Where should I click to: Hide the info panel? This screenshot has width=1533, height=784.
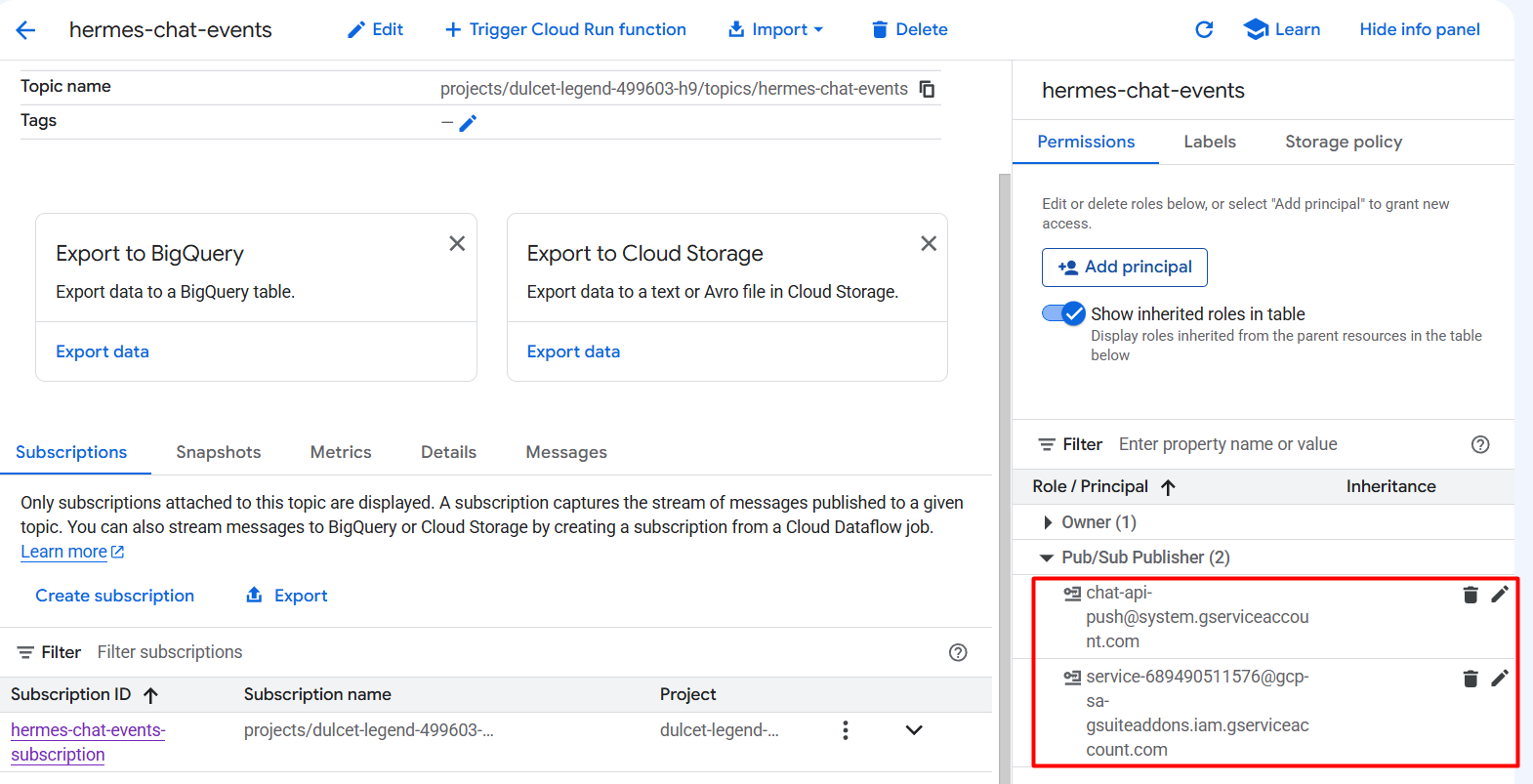(x=1420, y=30)
